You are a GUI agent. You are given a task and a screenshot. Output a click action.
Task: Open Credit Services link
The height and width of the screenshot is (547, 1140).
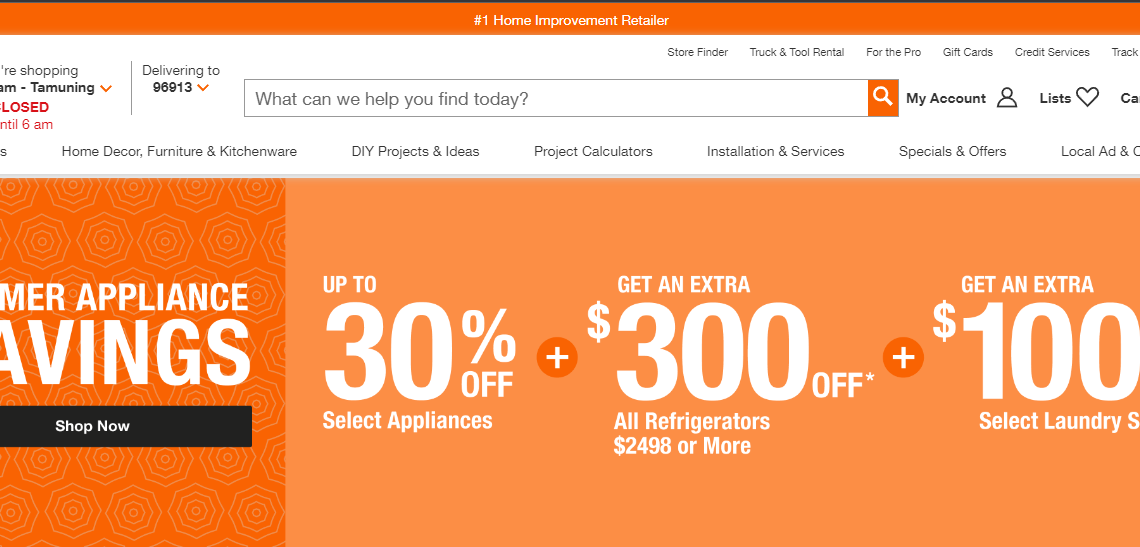click(x=1051, y=52)
